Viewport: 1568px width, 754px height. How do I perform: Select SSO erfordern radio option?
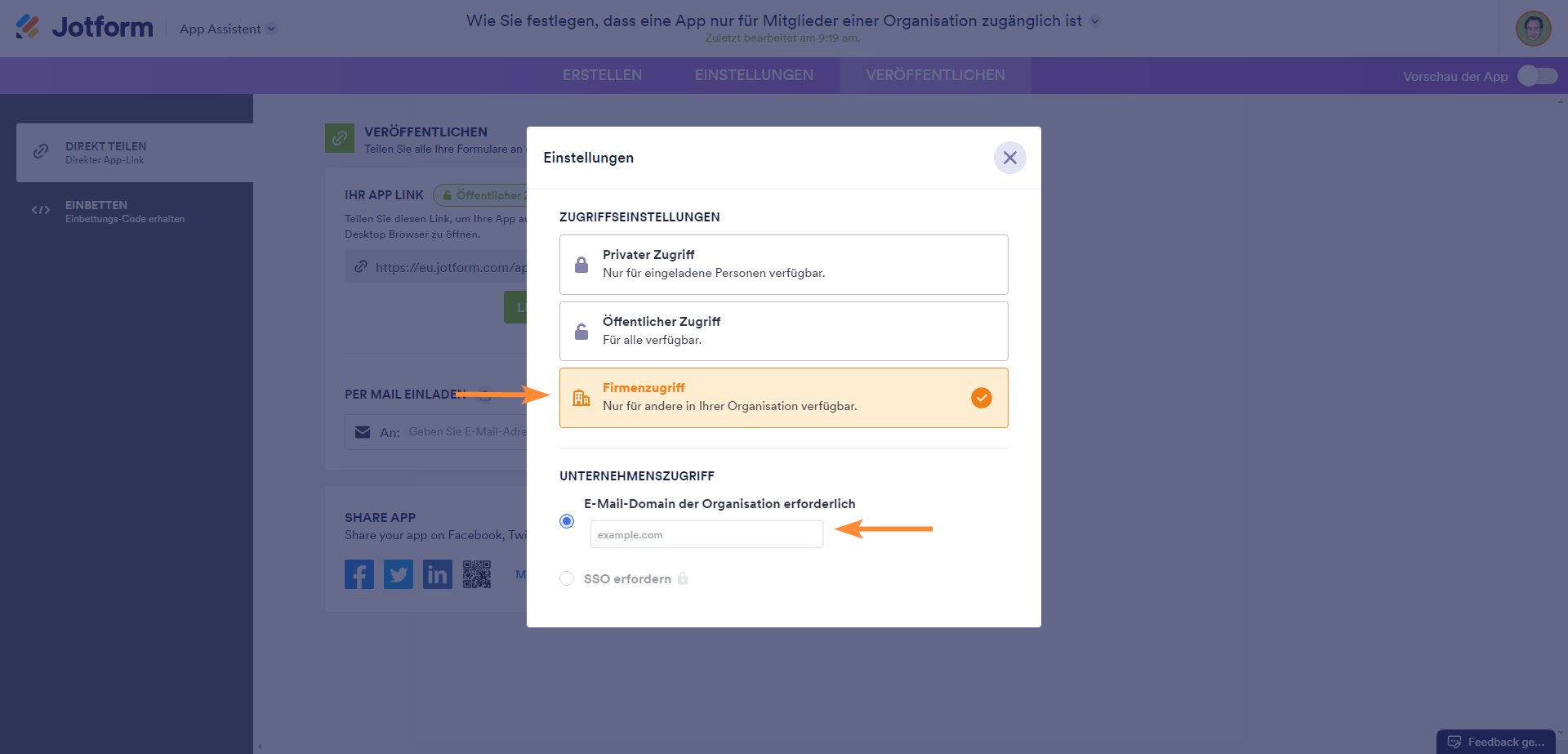[x=567, y=578]
